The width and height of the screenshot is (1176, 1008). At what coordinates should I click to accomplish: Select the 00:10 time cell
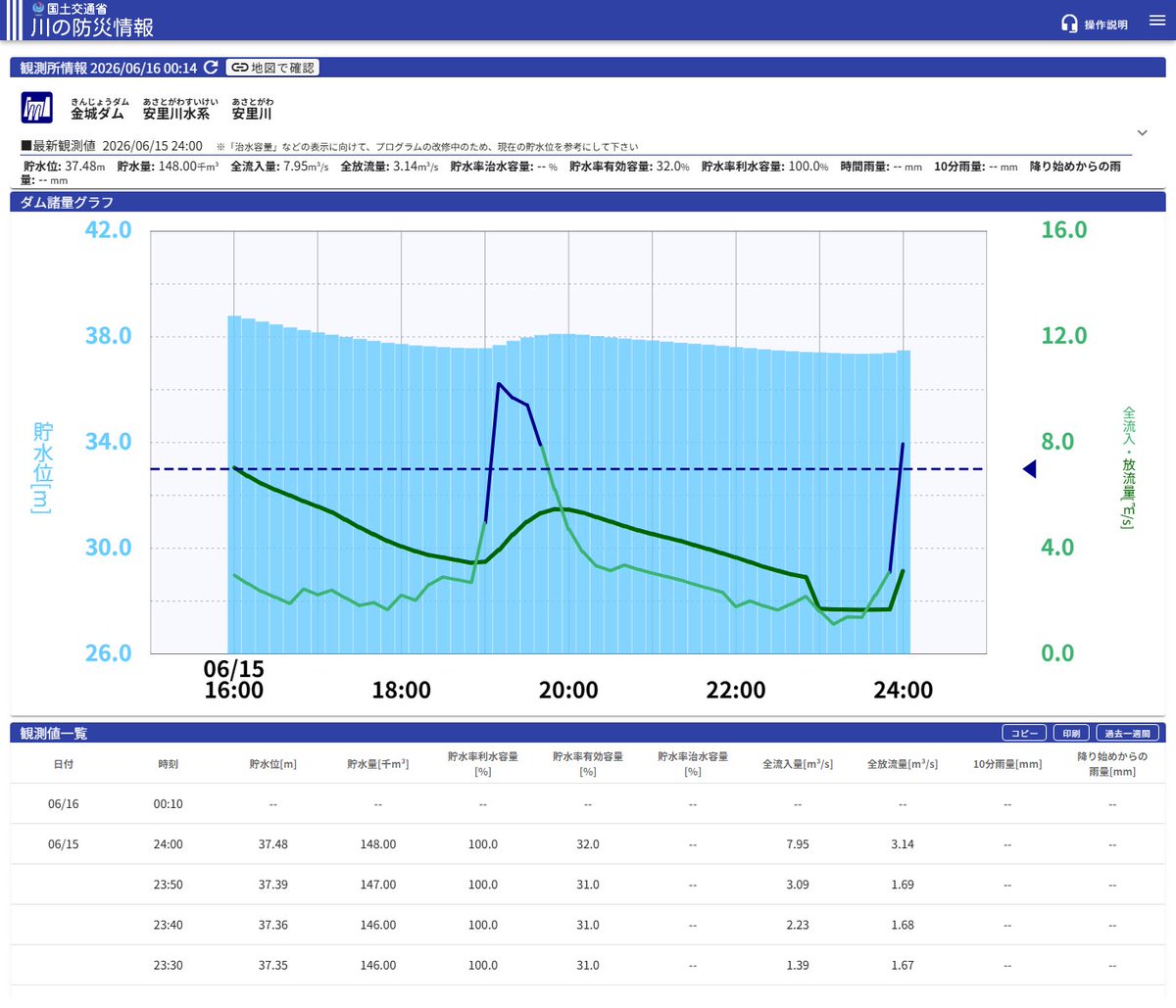click(x=168, y=804)
